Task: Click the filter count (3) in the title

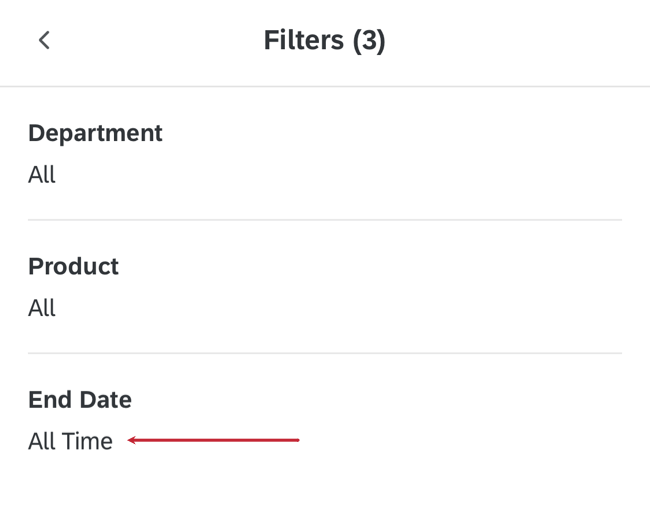Action: pyautogui.click(x=368, y=40)
